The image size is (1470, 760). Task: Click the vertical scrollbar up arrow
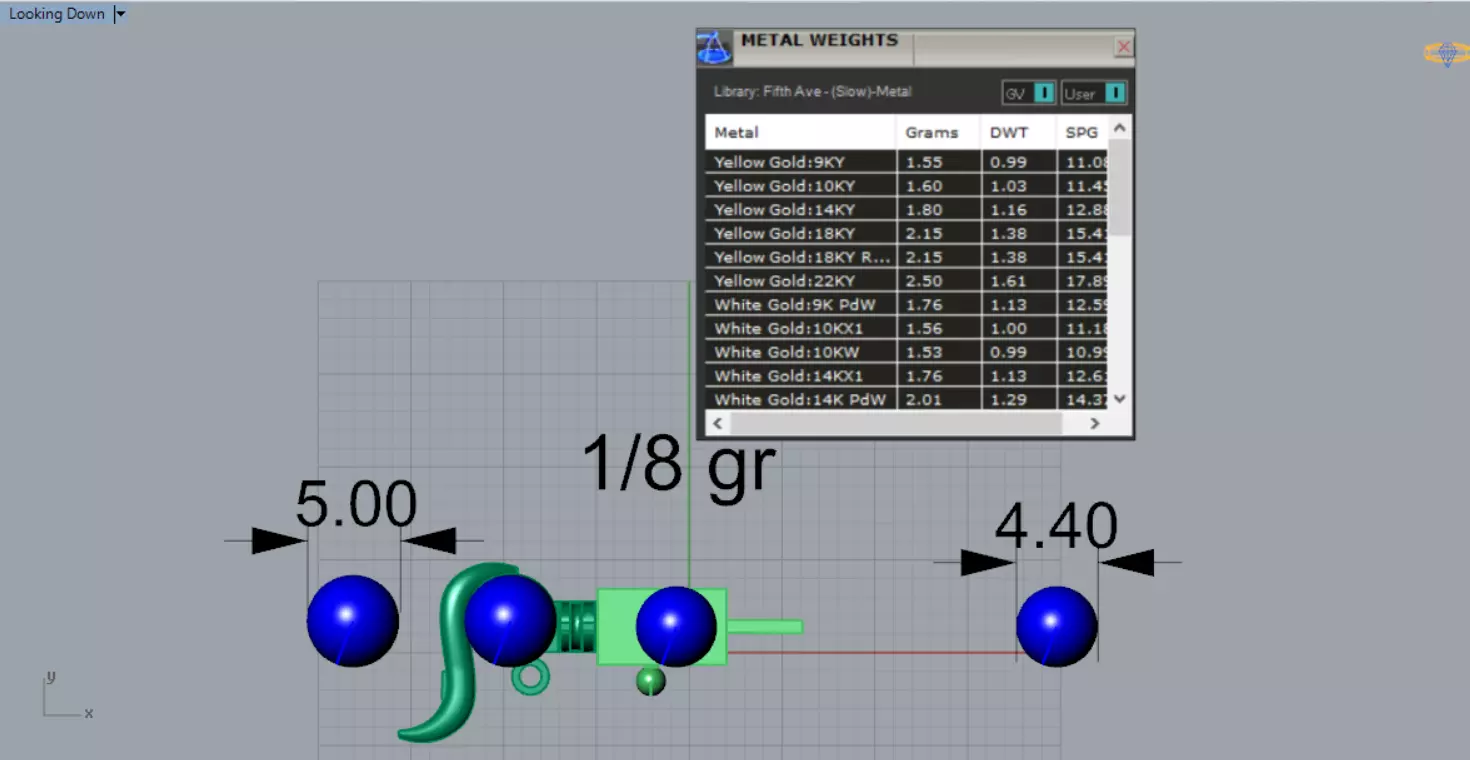tap(1120, 127)
